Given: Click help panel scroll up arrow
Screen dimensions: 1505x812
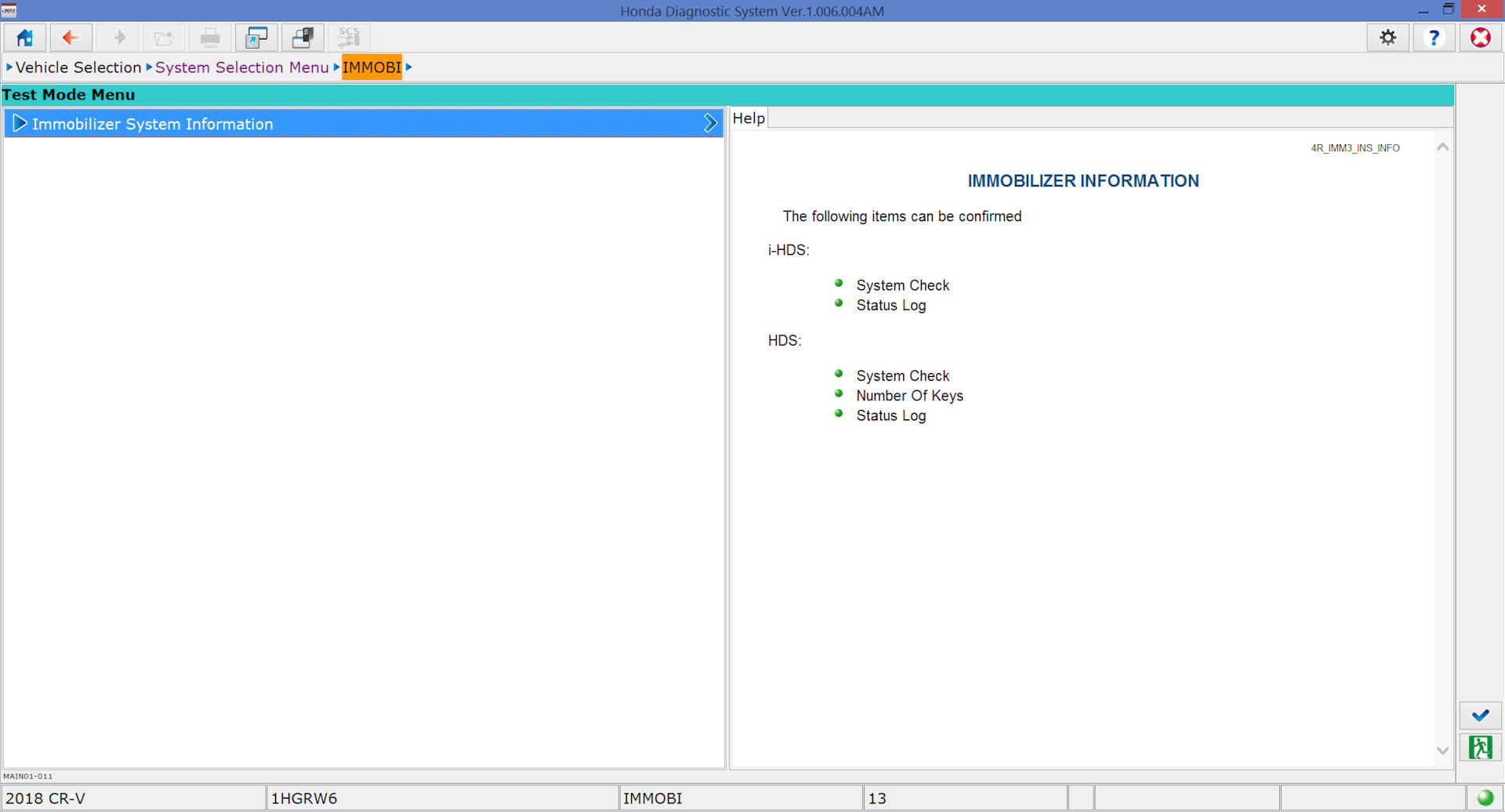Looking at the screenshot, I should (1442, 147).
